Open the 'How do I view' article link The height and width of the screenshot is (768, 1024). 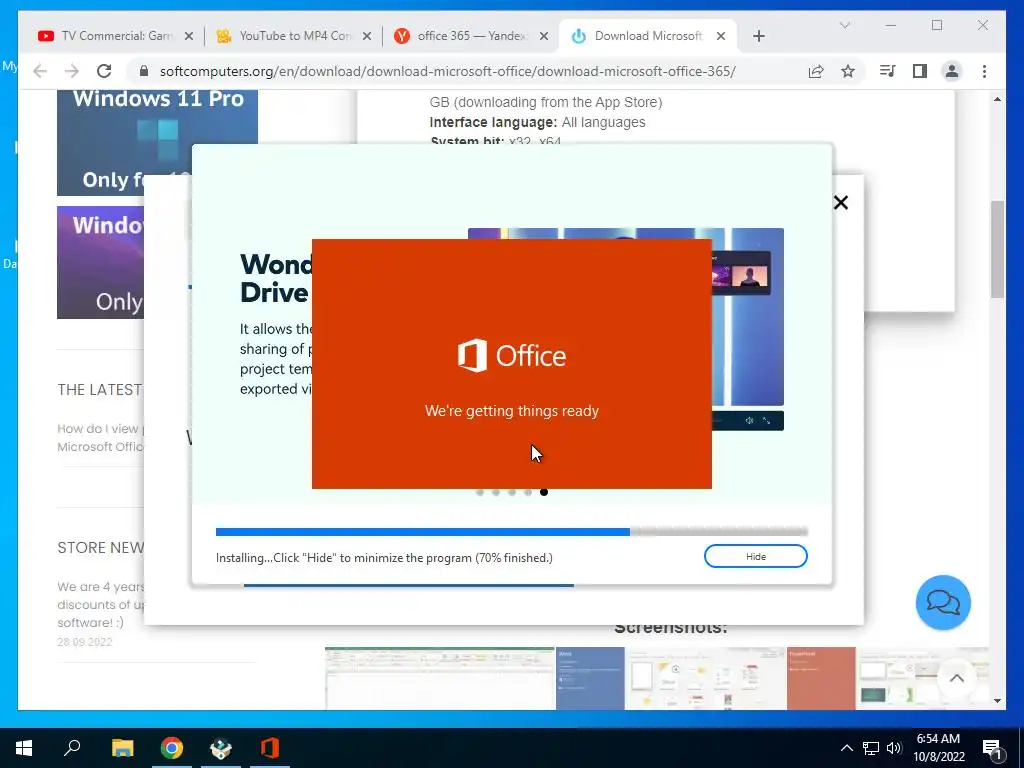pyautogui.click(x=100, y=438)
